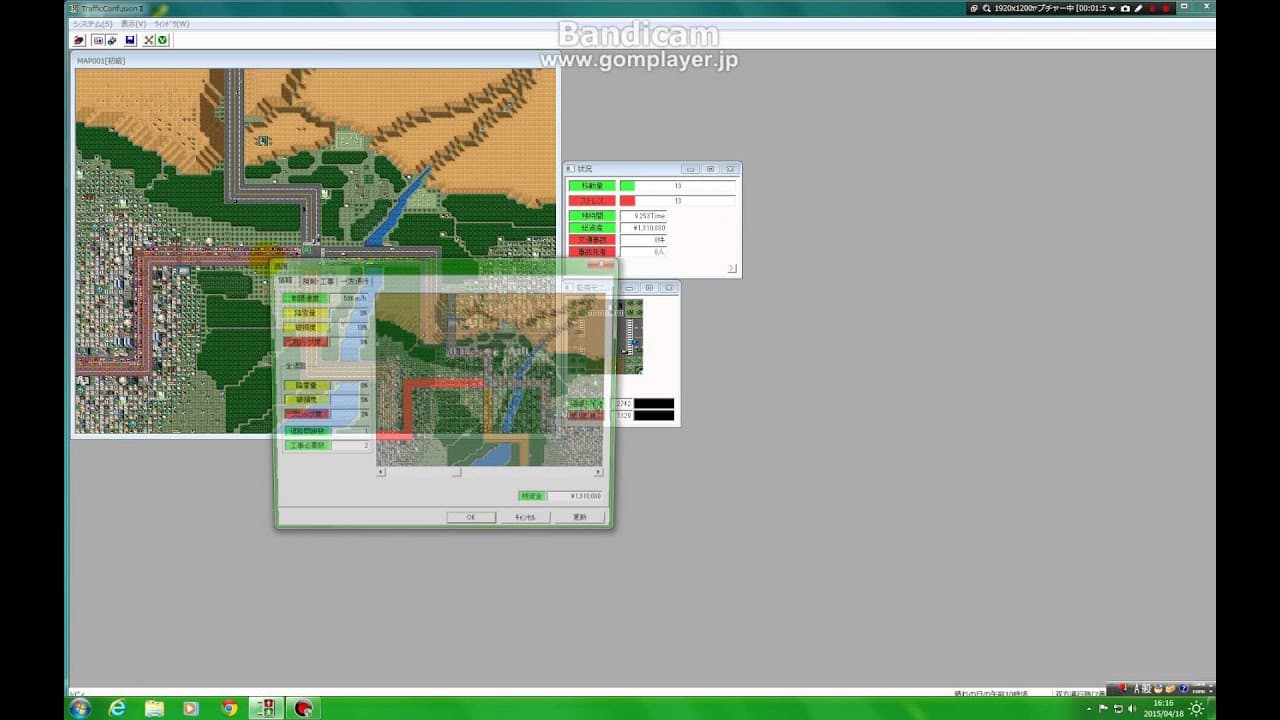
Task: Open Google Chrome from the taskbar
Action: (x=229, y=708)
